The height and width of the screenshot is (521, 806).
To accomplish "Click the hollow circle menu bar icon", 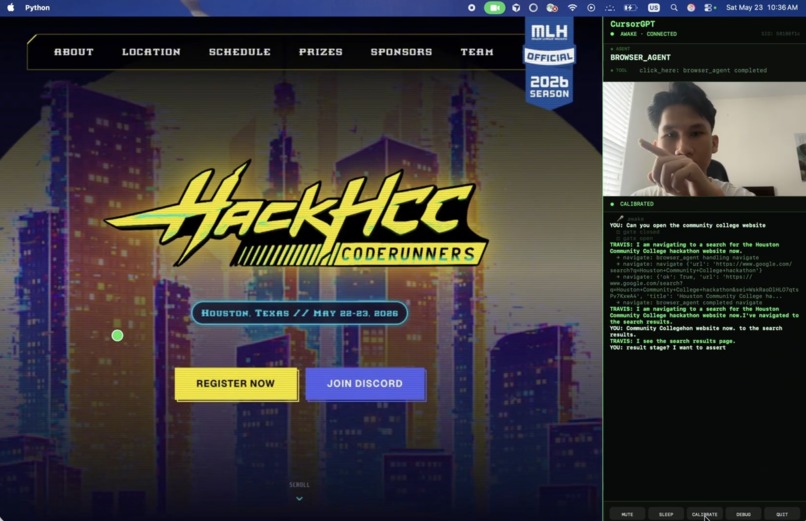I will click(x=533, y=8).
